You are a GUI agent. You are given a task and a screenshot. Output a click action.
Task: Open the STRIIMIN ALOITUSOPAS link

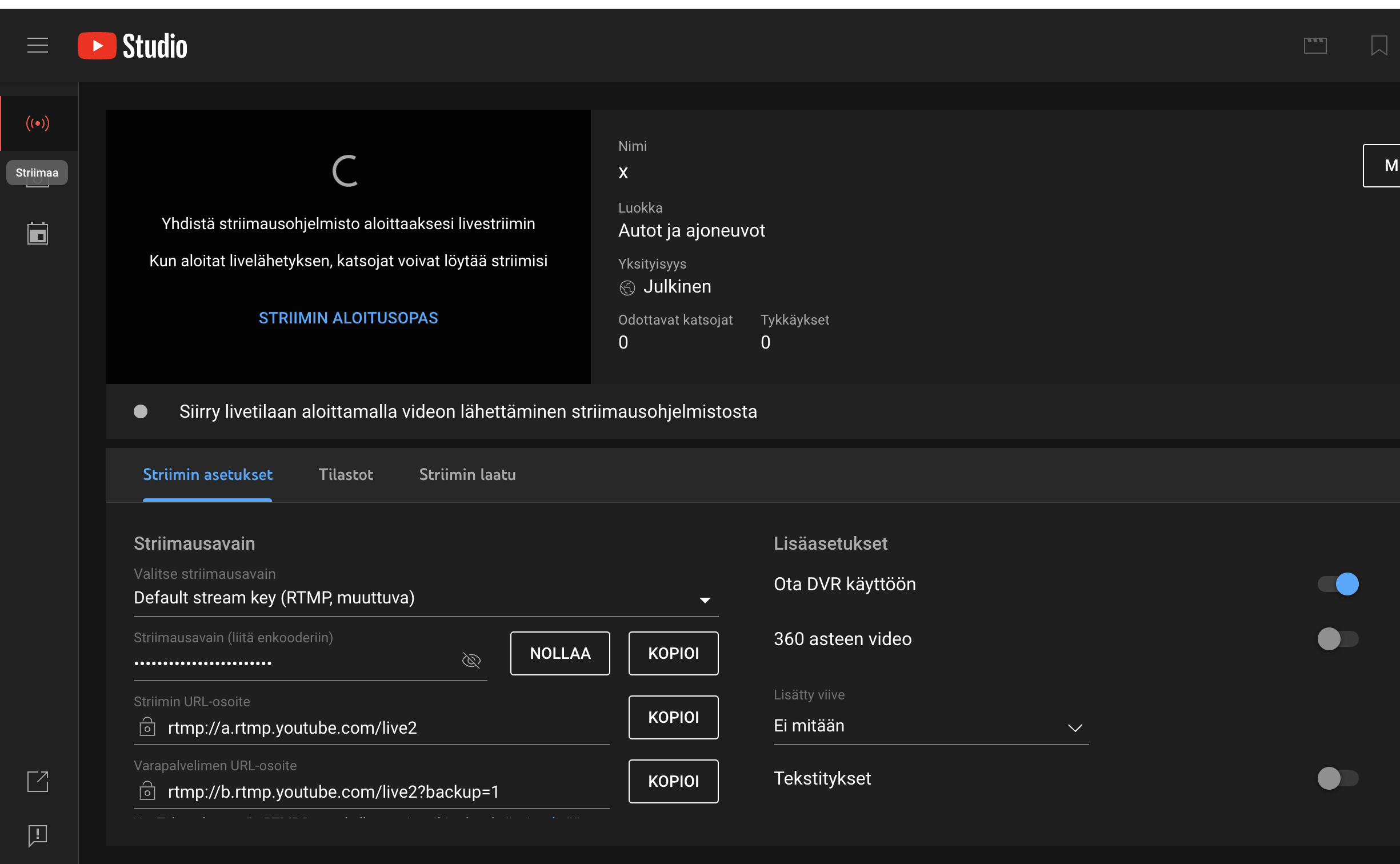pos(348,318)
